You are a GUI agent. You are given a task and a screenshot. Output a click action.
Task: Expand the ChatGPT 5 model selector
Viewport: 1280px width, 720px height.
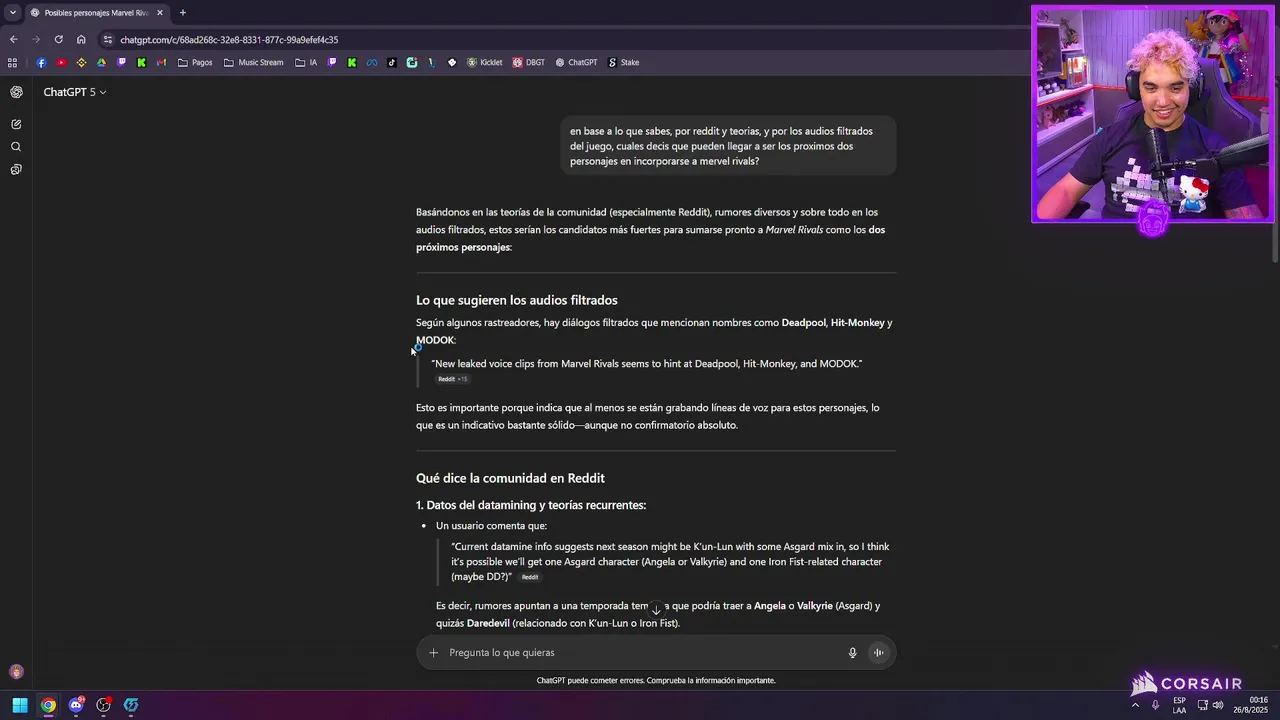click(x=75, y=92)
